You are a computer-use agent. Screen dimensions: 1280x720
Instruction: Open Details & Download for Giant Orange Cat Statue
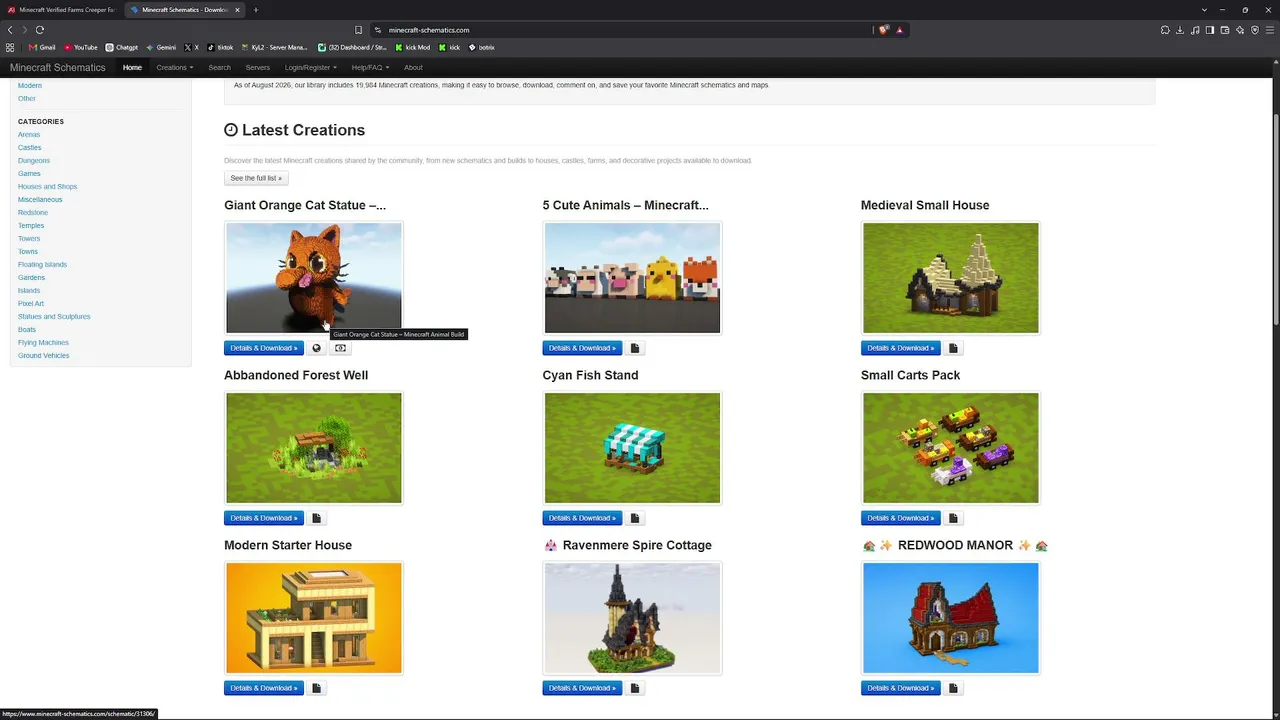point(264,348)
